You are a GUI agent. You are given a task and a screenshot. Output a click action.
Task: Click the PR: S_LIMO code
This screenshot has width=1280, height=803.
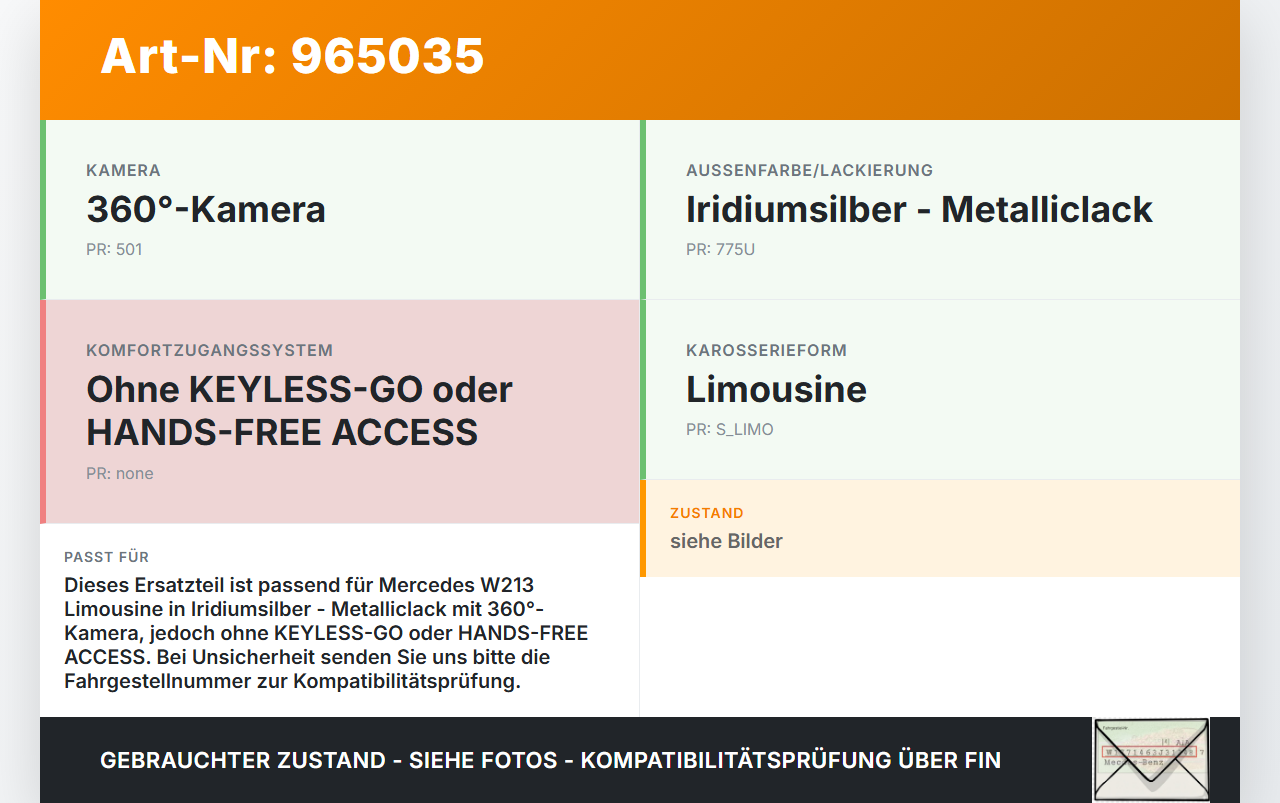point(729,429)
